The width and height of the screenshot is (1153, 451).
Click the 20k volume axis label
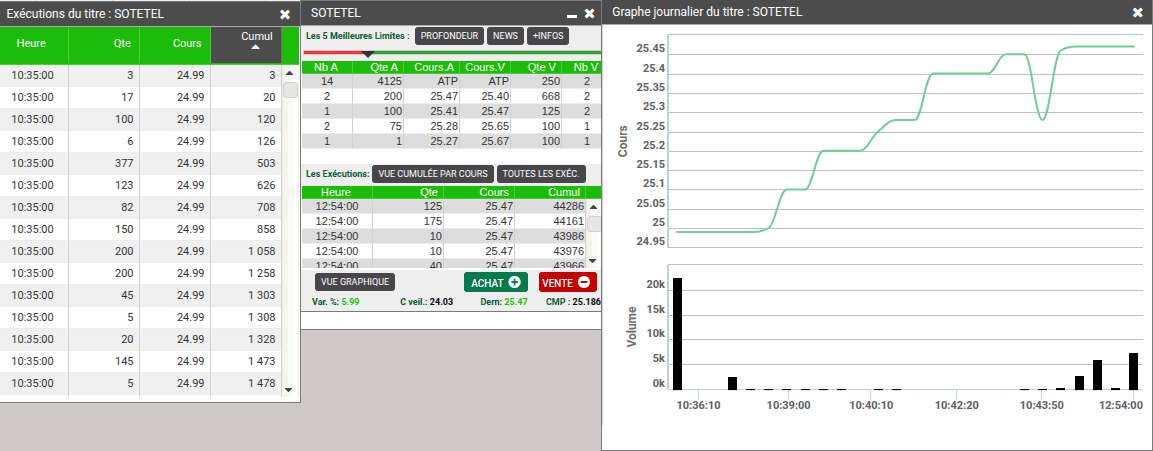(x=656, y=285)
